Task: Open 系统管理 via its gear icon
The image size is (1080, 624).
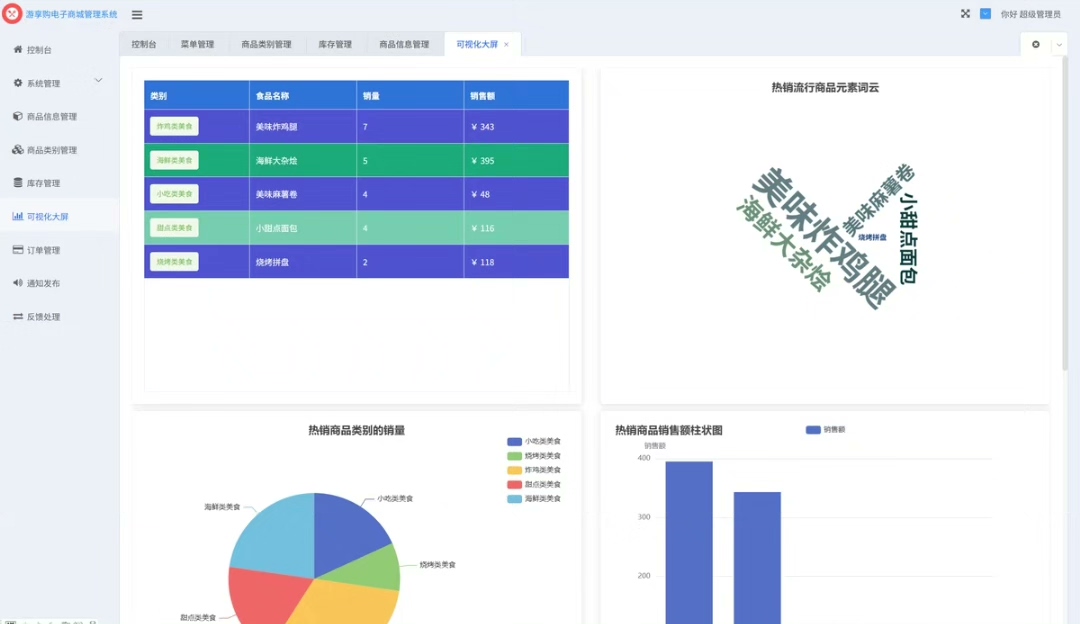Action: (18, 83)
